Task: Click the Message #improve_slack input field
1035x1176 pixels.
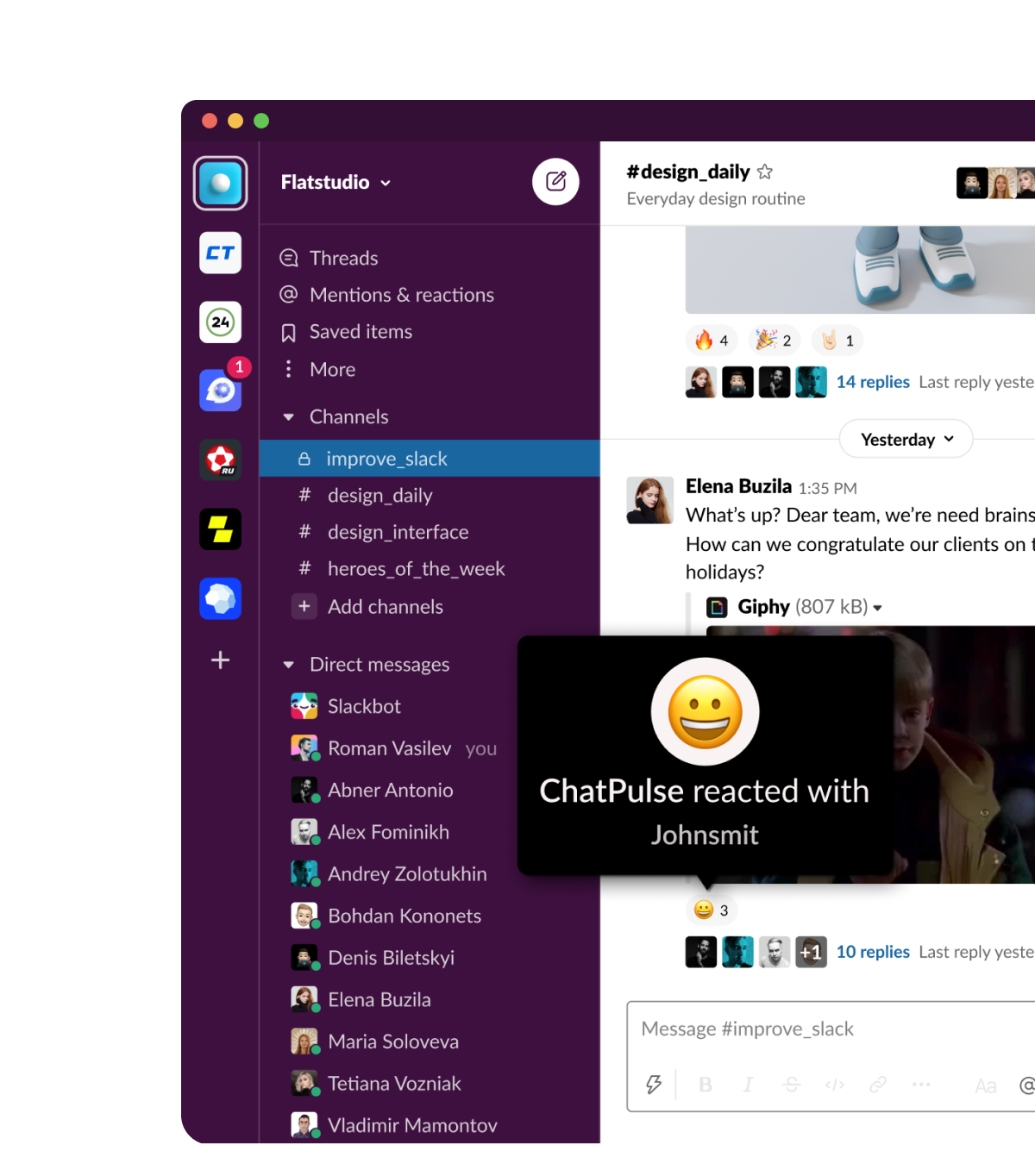Action: [x=832, y=1029]
